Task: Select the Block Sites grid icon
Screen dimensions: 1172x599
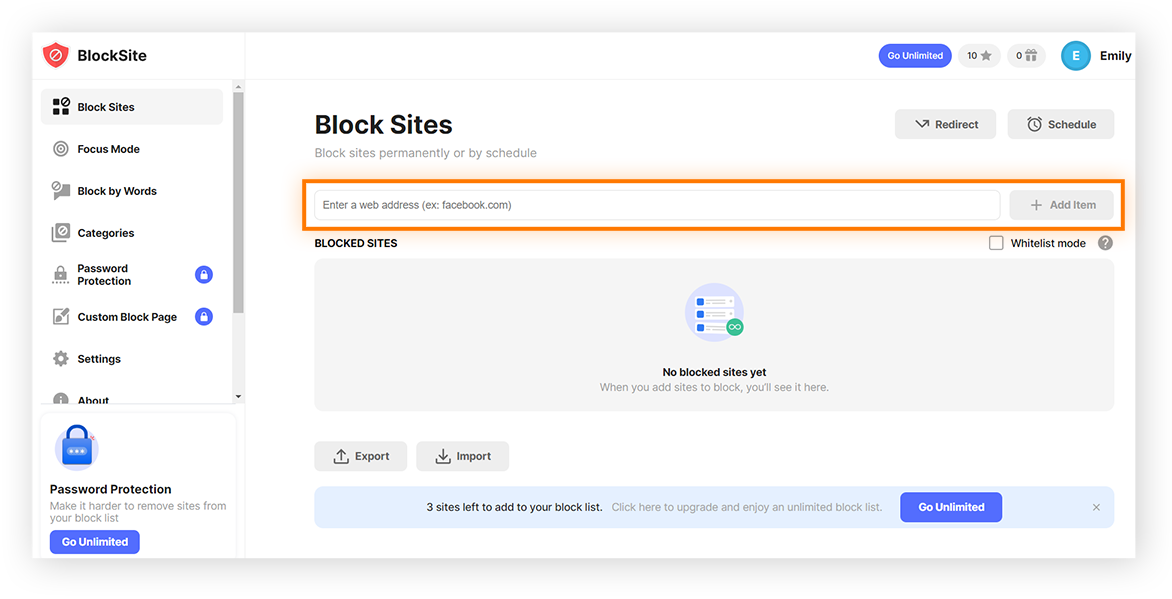Action: (62, 106)
